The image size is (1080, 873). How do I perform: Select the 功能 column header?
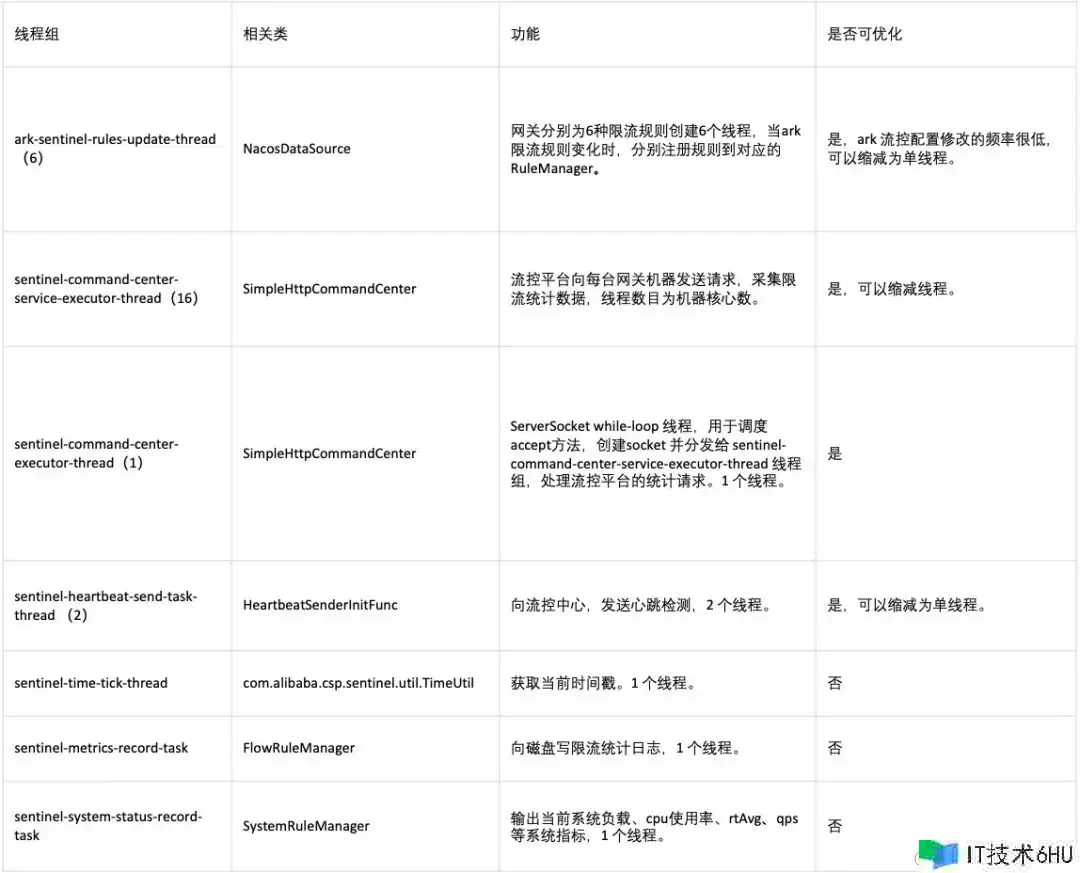pyautogui.click(x=525, y=34)
